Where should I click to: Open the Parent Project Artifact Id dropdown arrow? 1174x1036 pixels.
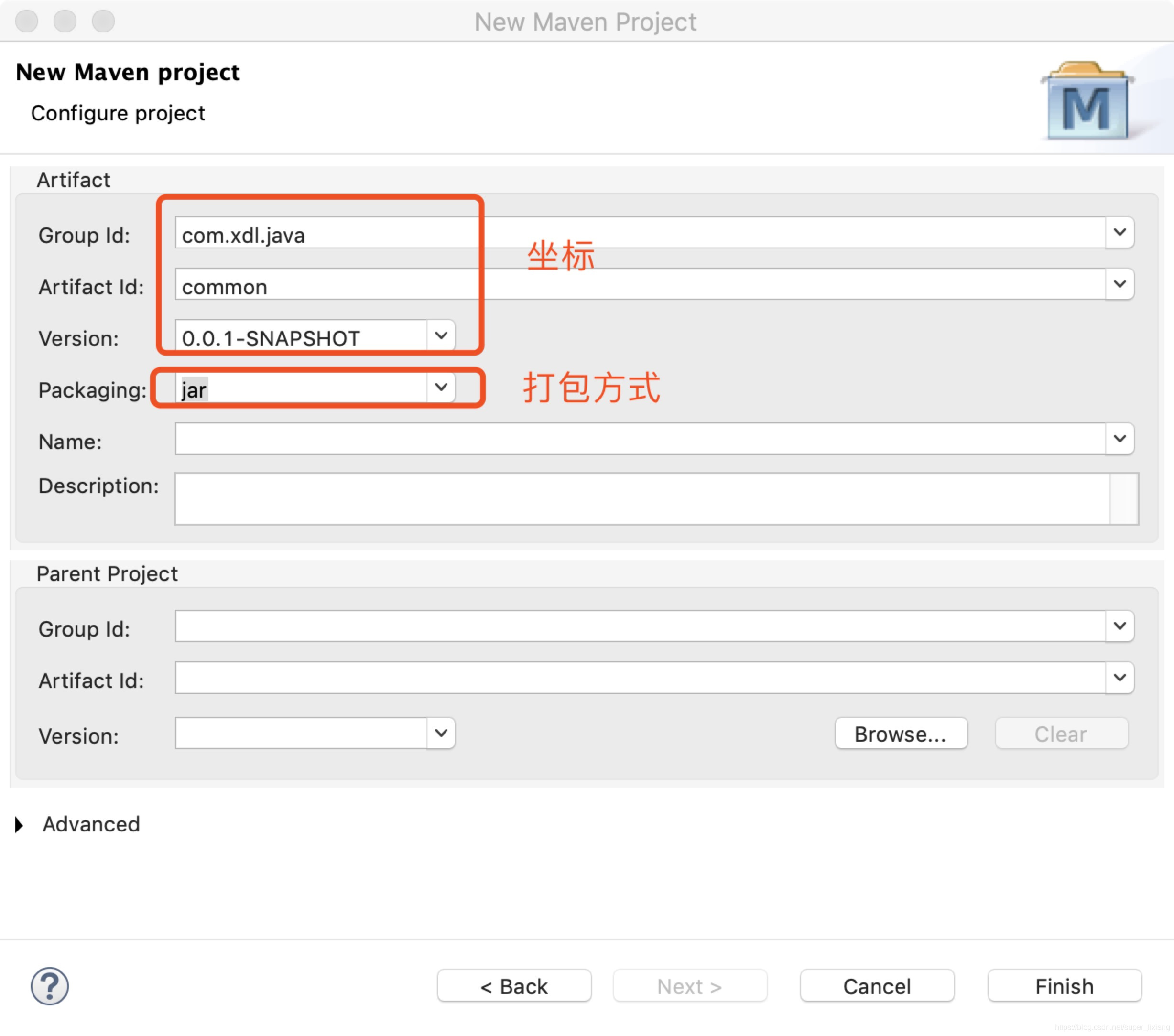pyautogui.click(x=1120, y=678)
